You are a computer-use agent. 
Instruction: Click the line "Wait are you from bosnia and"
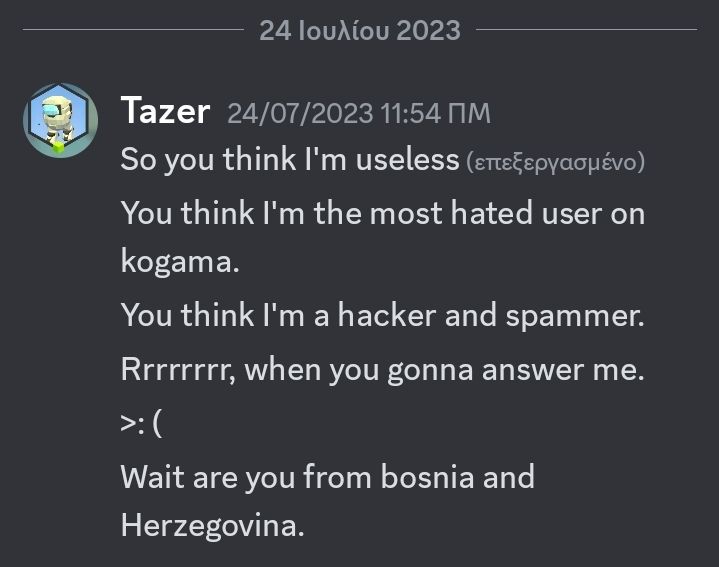(x=328, y=478)
